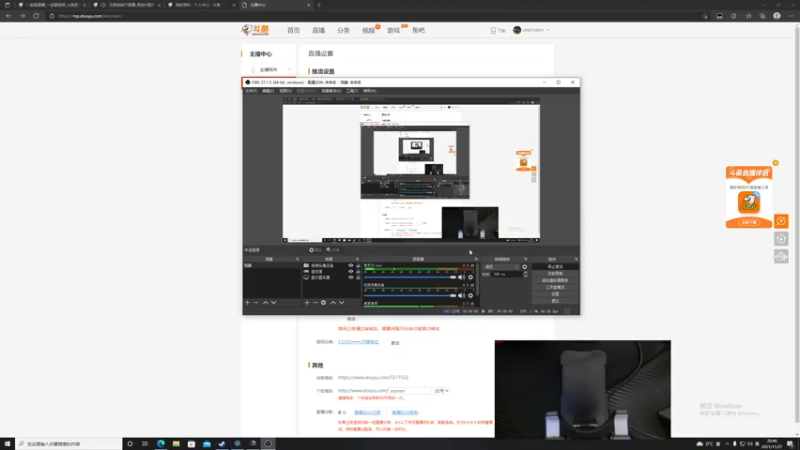Mute the first audio mixer channel speaker
800x450 pixels.
[461, 277]
